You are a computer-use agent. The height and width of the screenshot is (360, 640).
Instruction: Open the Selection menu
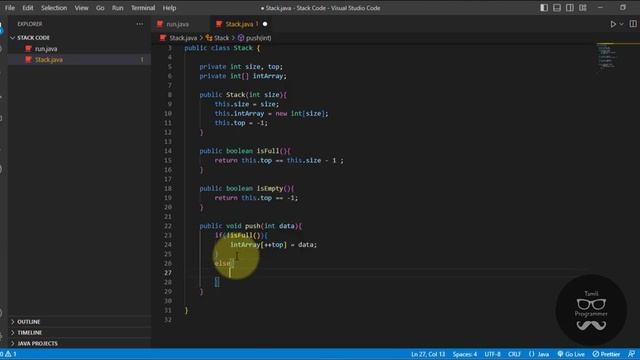(x=54, y=8)
